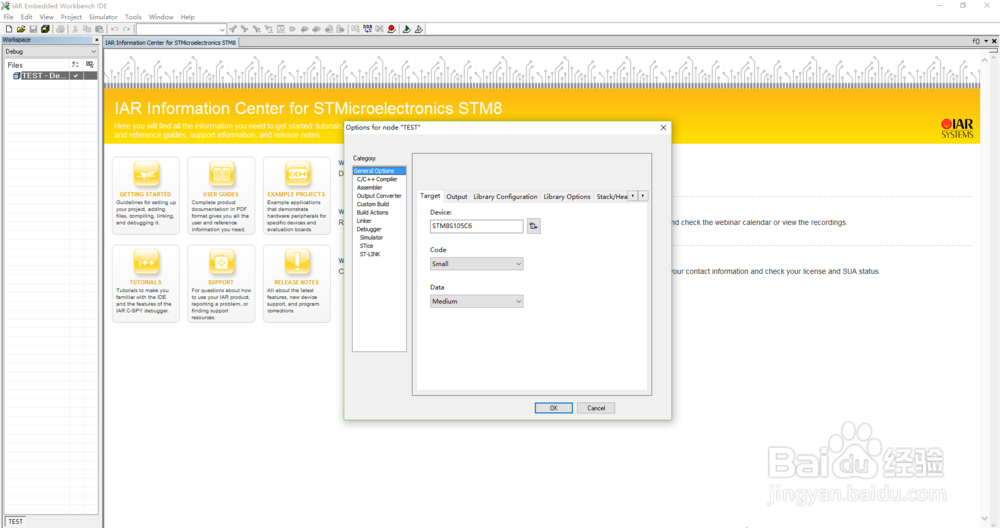Click the Cancel button in the options dialog
The image size is (1000, 528).
coord(596,408)
